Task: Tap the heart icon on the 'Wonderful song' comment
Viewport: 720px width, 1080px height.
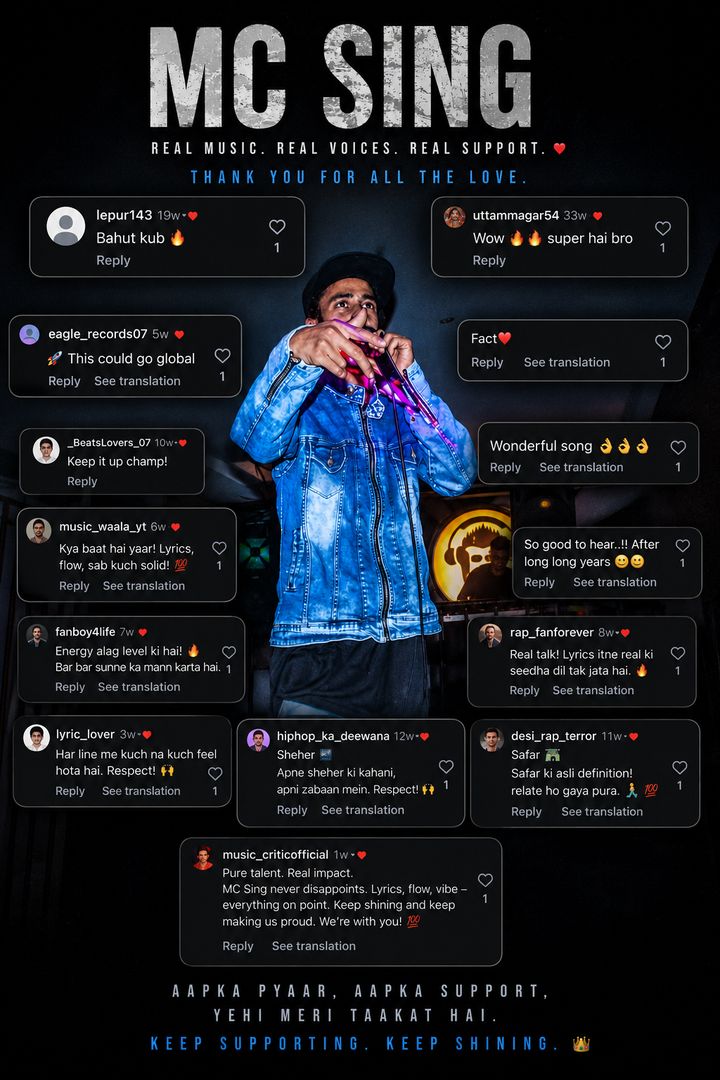Action: 678,447
